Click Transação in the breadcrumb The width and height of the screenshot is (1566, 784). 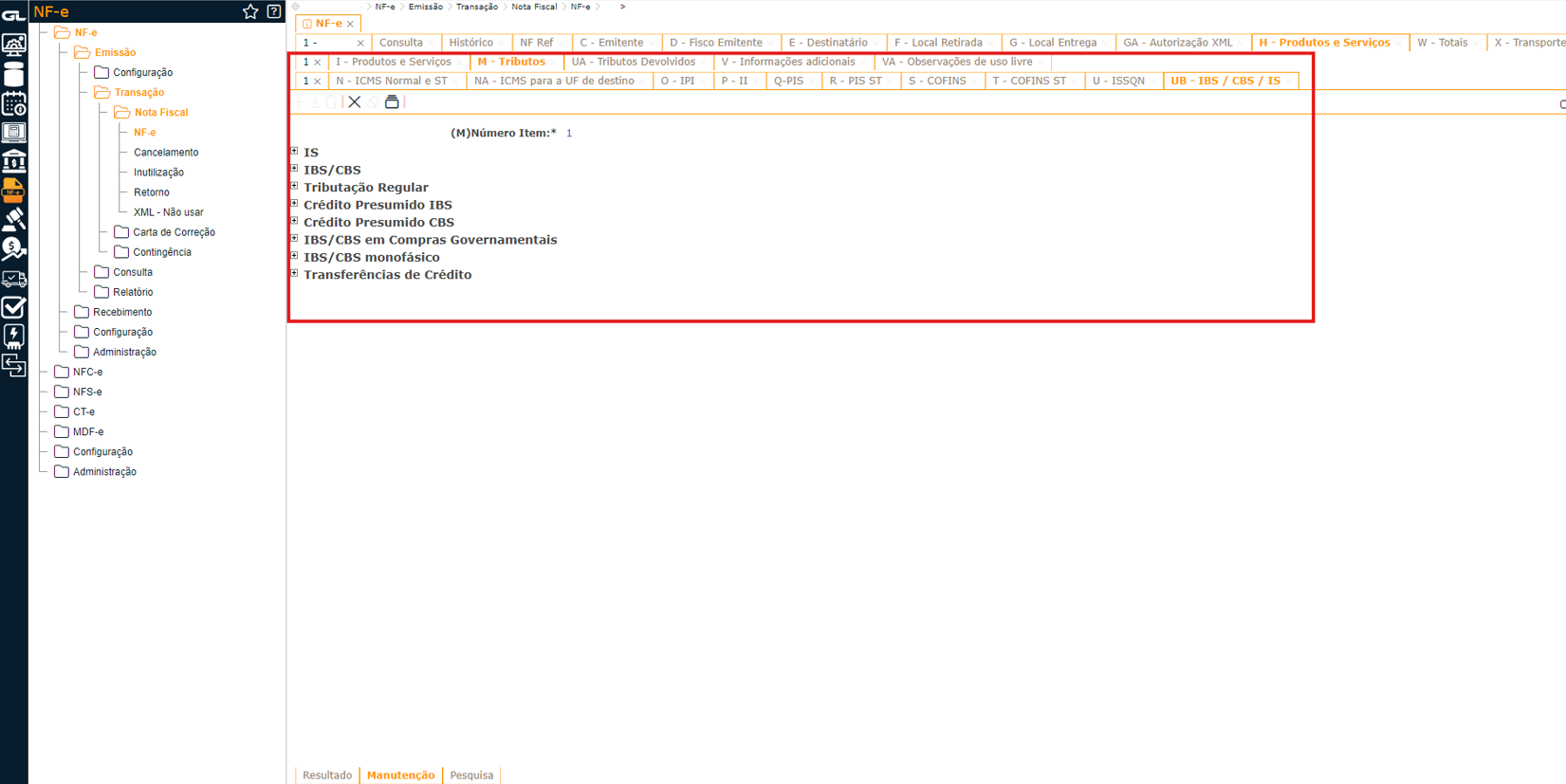coord(477,7)
